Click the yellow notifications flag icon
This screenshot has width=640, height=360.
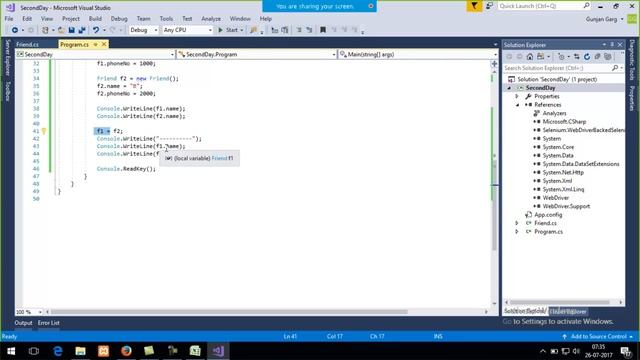(x=474, y=6)
